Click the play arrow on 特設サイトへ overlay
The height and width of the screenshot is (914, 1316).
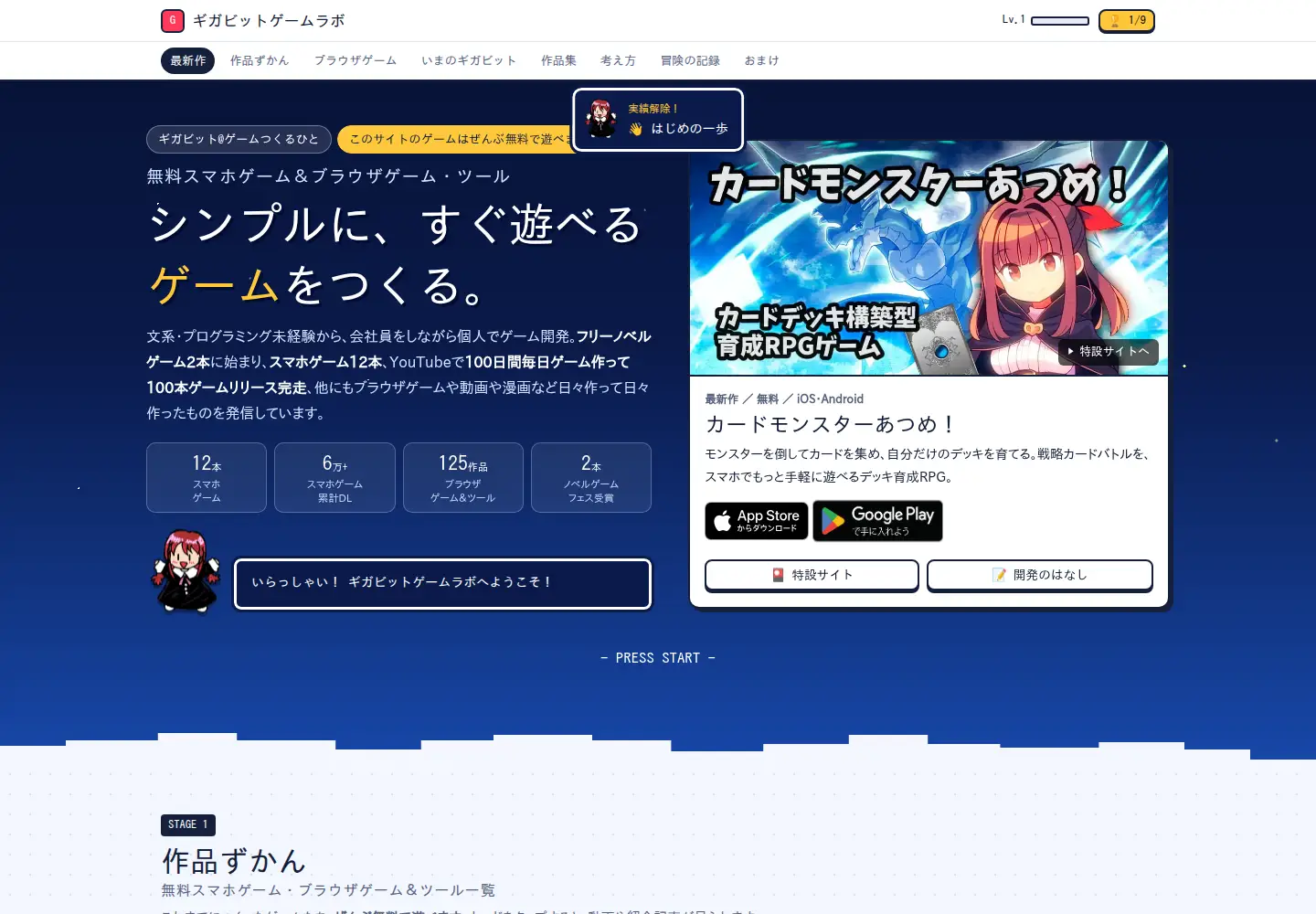tap(1071, 351)
